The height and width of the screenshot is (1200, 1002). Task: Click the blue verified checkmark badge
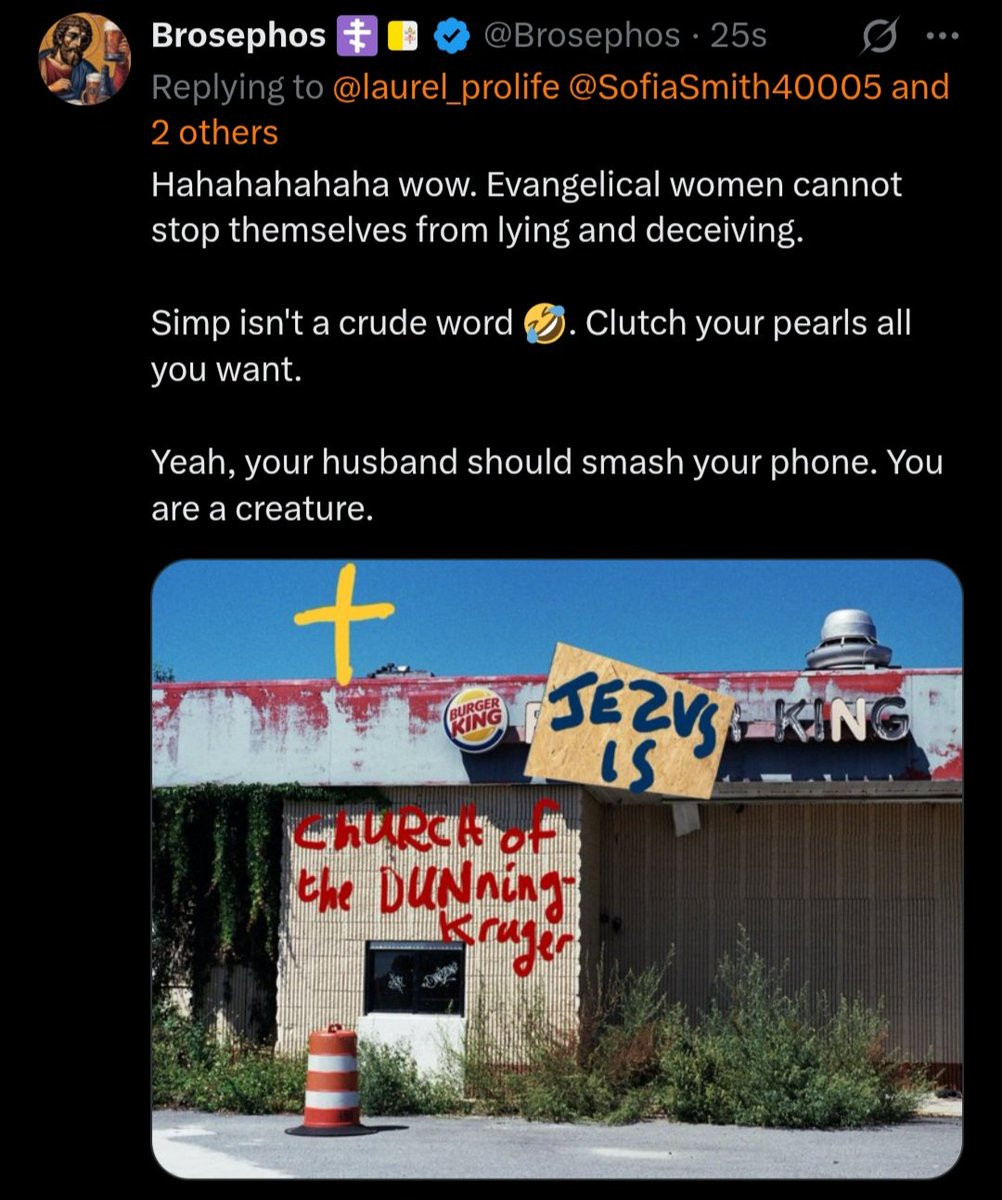452,37
